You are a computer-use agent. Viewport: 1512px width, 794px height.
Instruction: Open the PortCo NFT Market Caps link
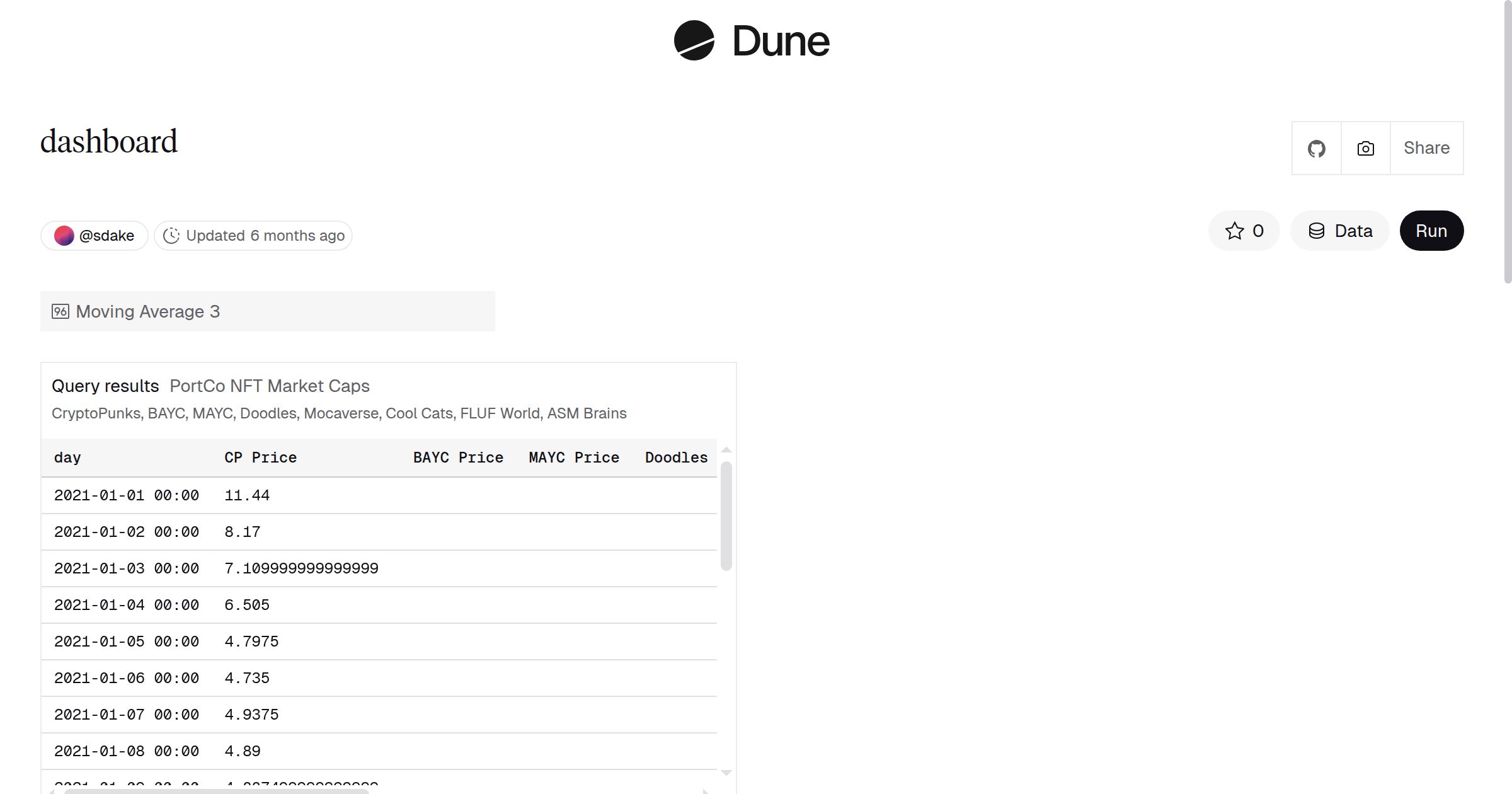click(x=270, y=386)
